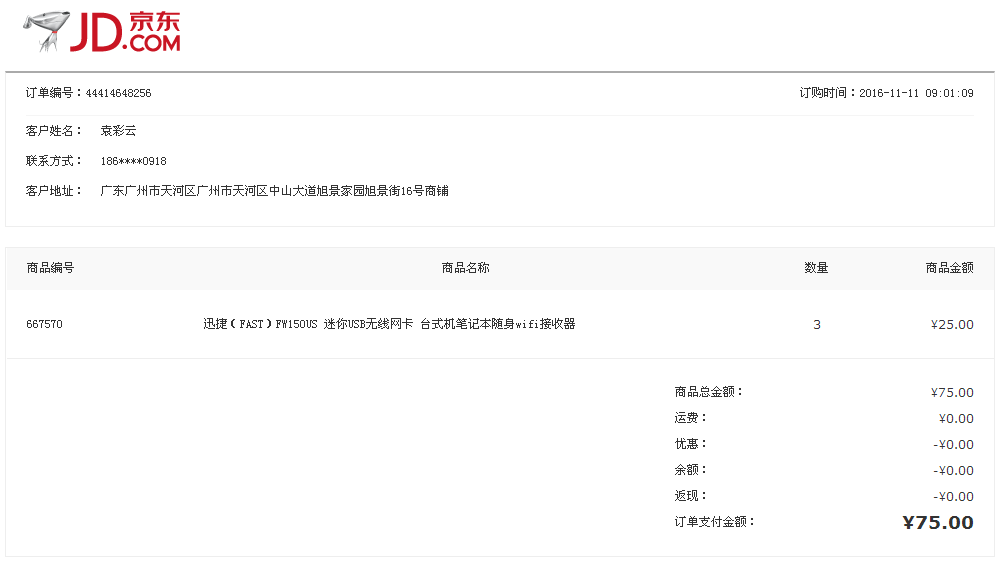Click the 运费 shipping fee amount
This screenshot has height=564, width=1006.
point(955,418)
